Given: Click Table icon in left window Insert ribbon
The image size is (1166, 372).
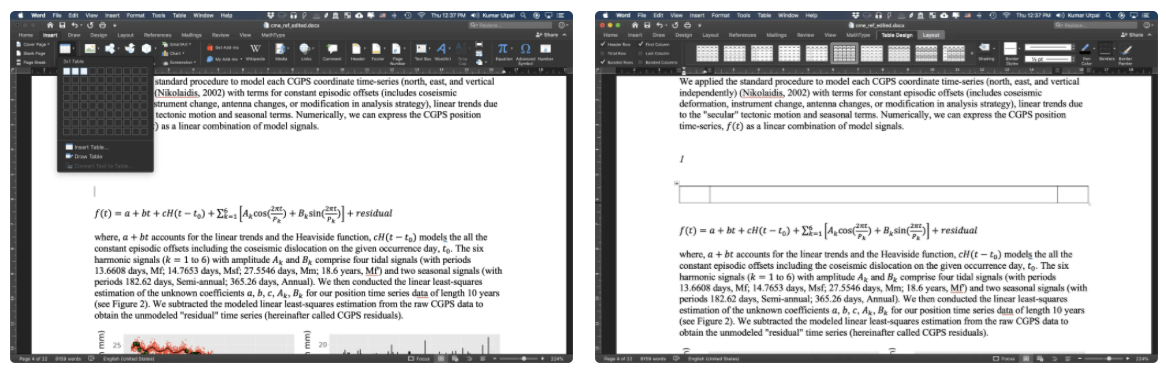Looking at the screenshot, I should (65, 48).
